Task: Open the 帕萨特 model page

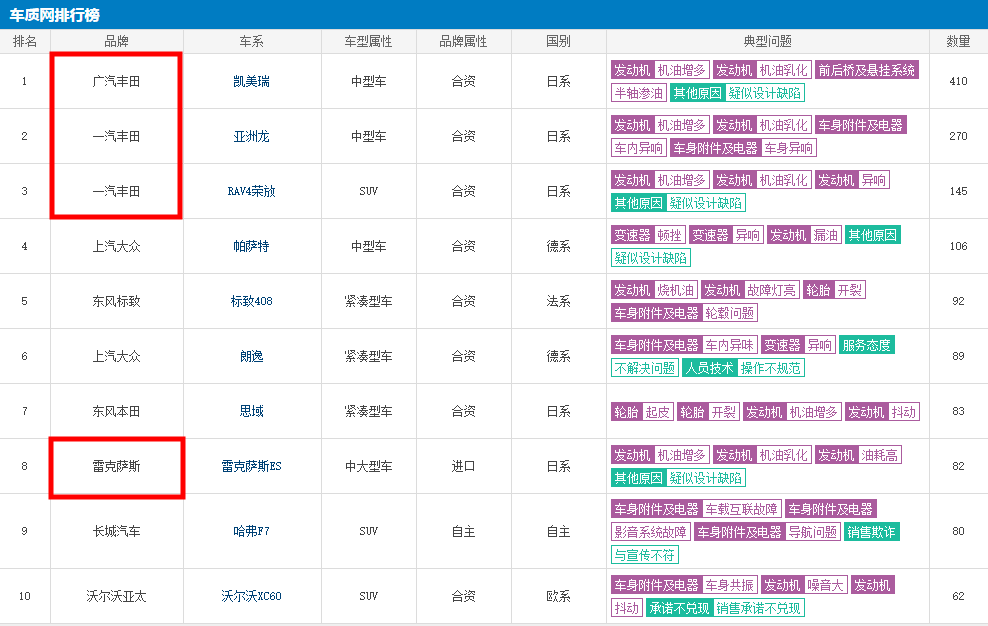Action: pyautogui.click(x=251, y=246)
